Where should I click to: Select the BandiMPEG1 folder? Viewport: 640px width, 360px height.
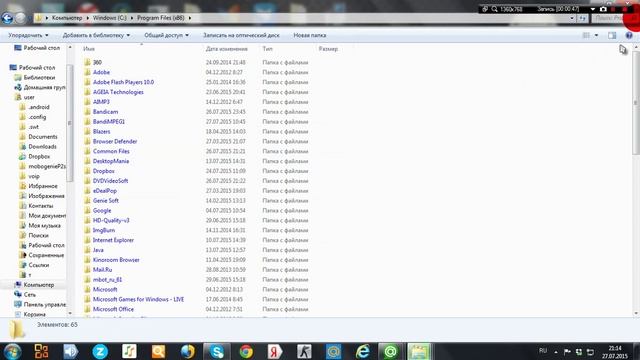tap(109, 122)
